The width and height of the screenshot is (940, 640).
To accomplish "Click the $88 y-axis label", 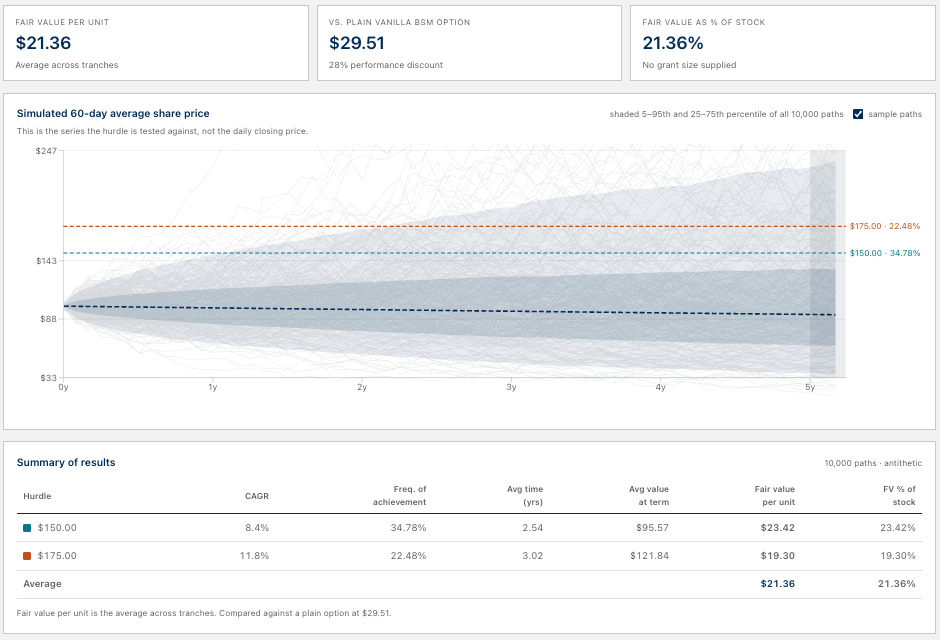I will pos(48,319).
